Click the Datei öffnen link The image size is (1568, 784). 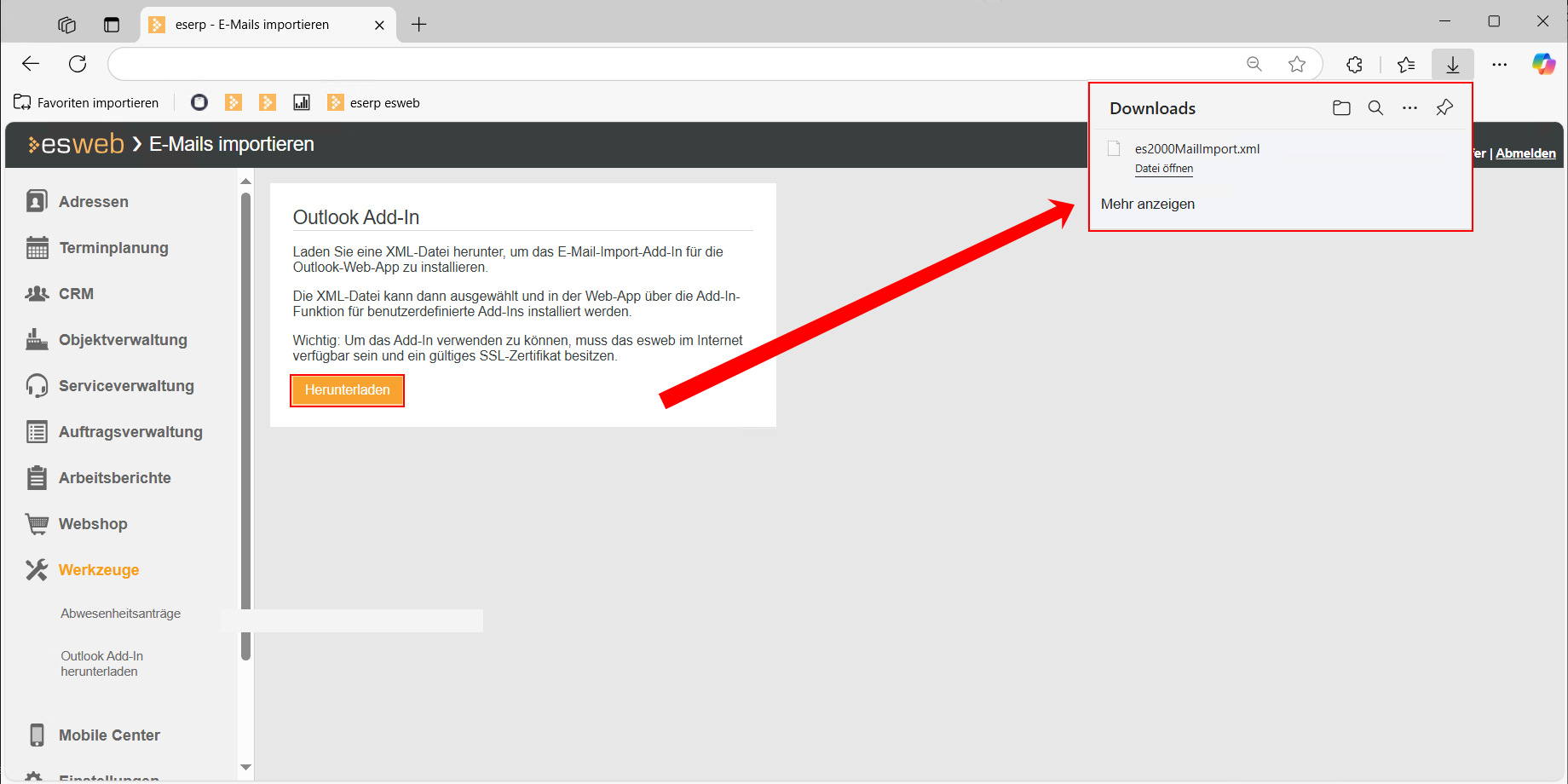(1164, 169)
